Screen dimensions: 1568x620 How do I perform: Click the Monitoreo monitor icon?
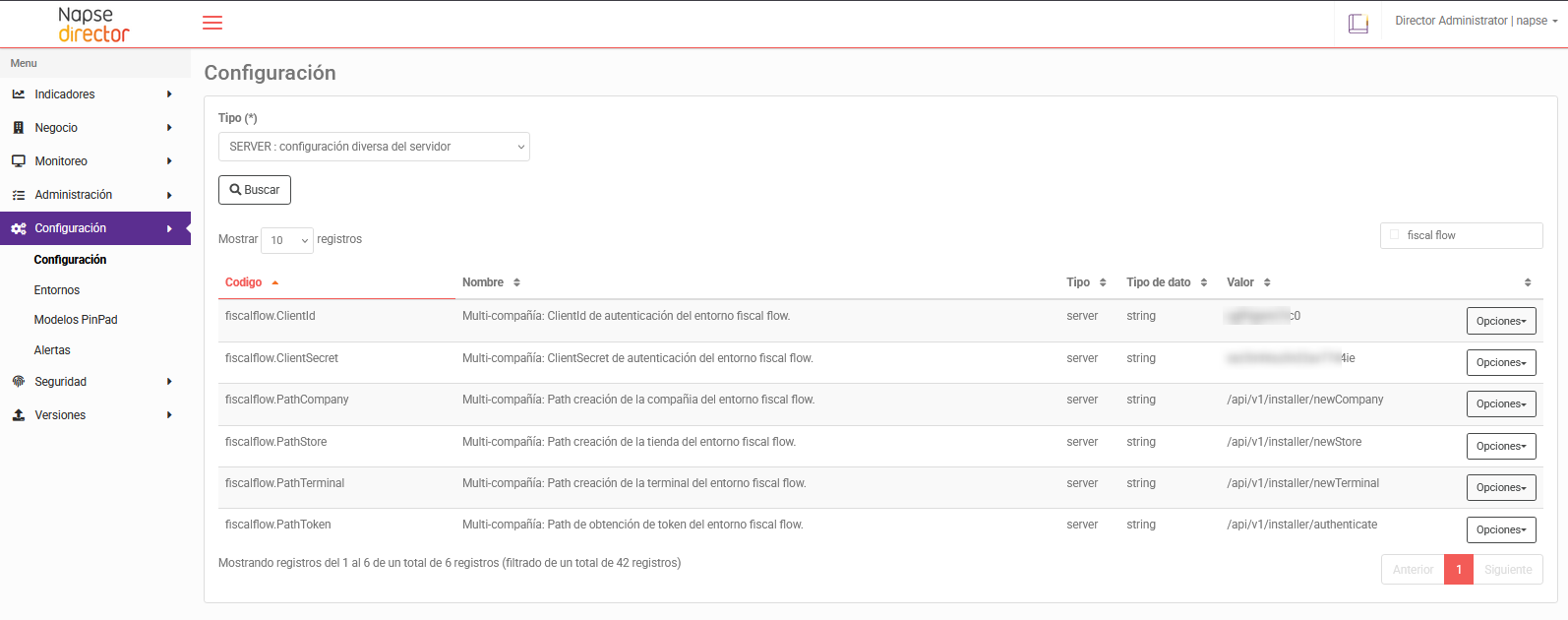pyautogui.click(x=19, y=161)
